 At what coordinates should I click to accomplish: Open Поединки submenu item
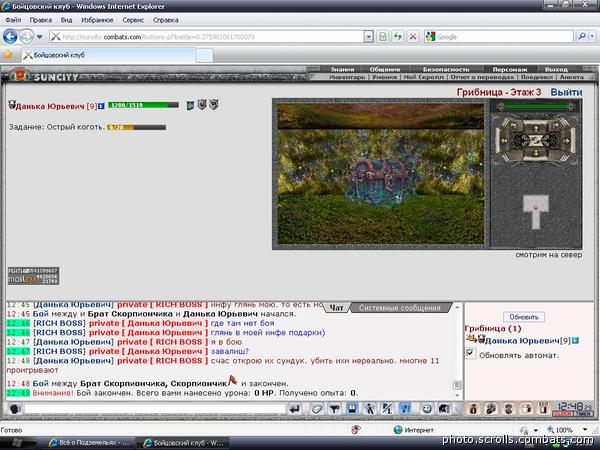537,77
